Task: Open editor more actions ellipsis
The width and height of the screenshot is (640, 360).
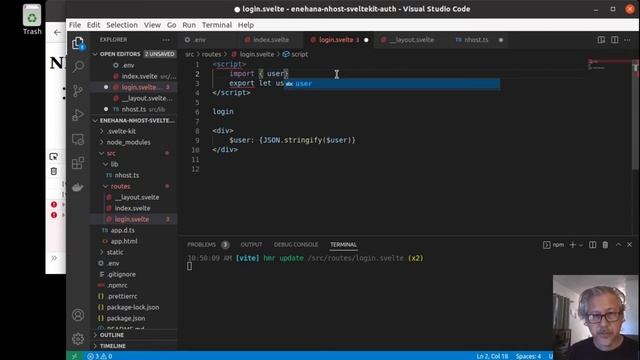Action: [628, 40]
